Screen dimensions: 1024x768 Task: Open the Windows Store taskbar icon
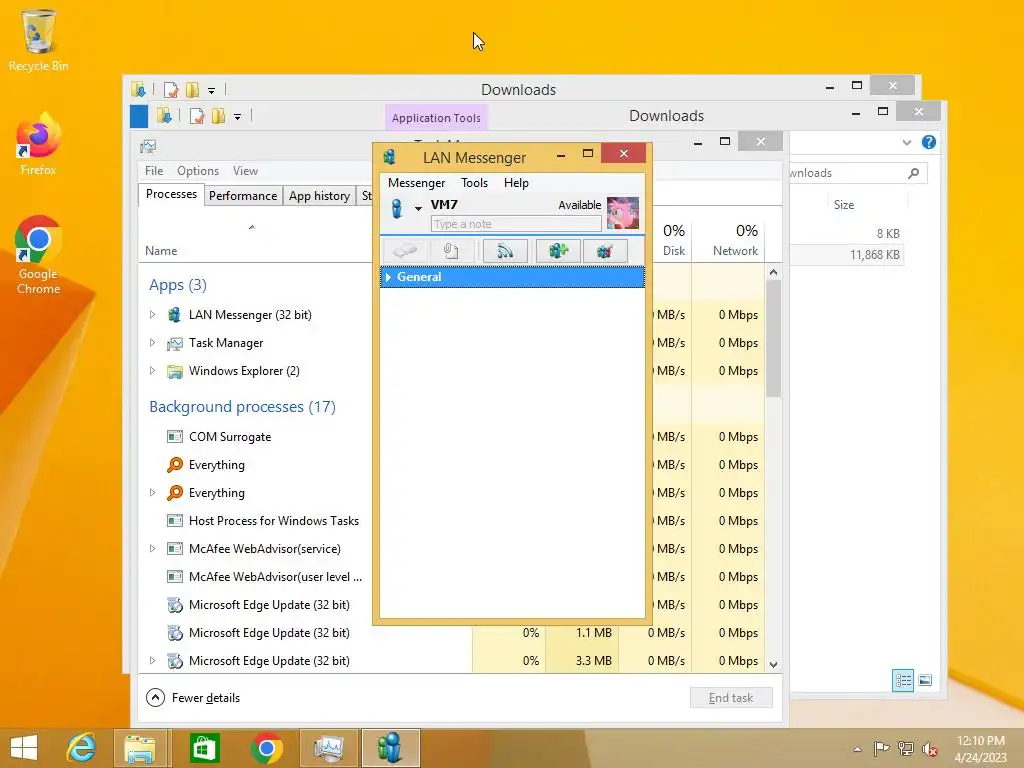204,748
